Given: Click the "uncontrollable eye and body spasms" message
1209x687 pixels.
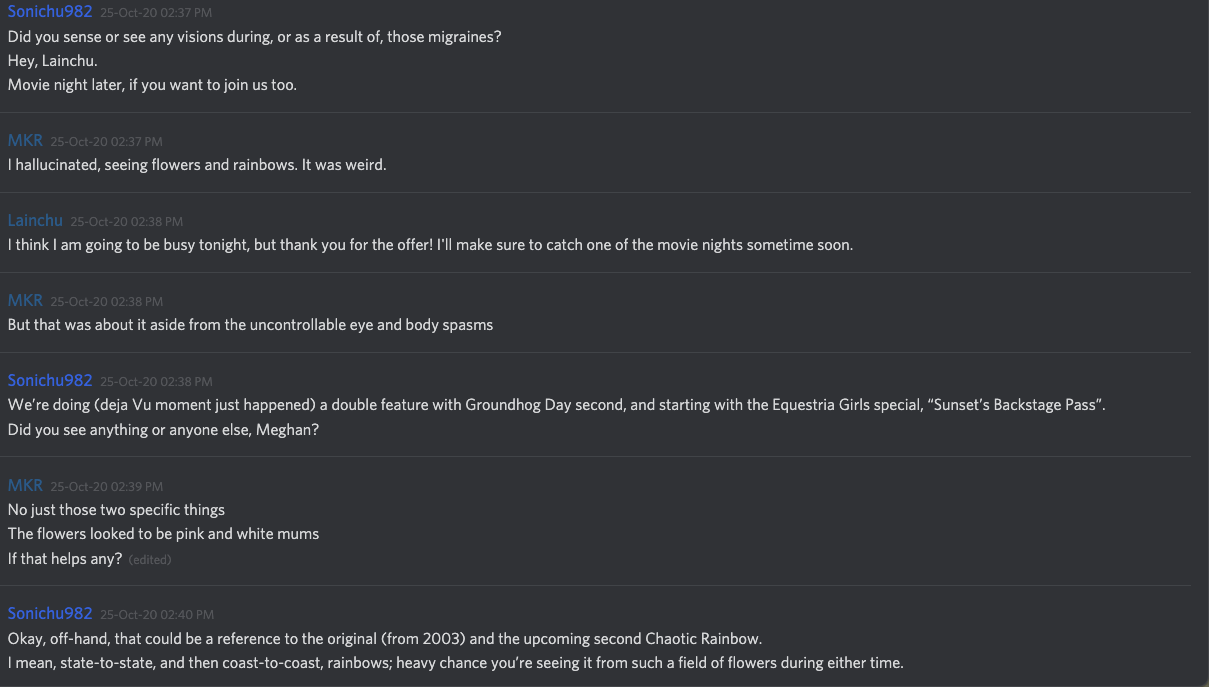Looking at the screenshot, I should tap(250, 325).
